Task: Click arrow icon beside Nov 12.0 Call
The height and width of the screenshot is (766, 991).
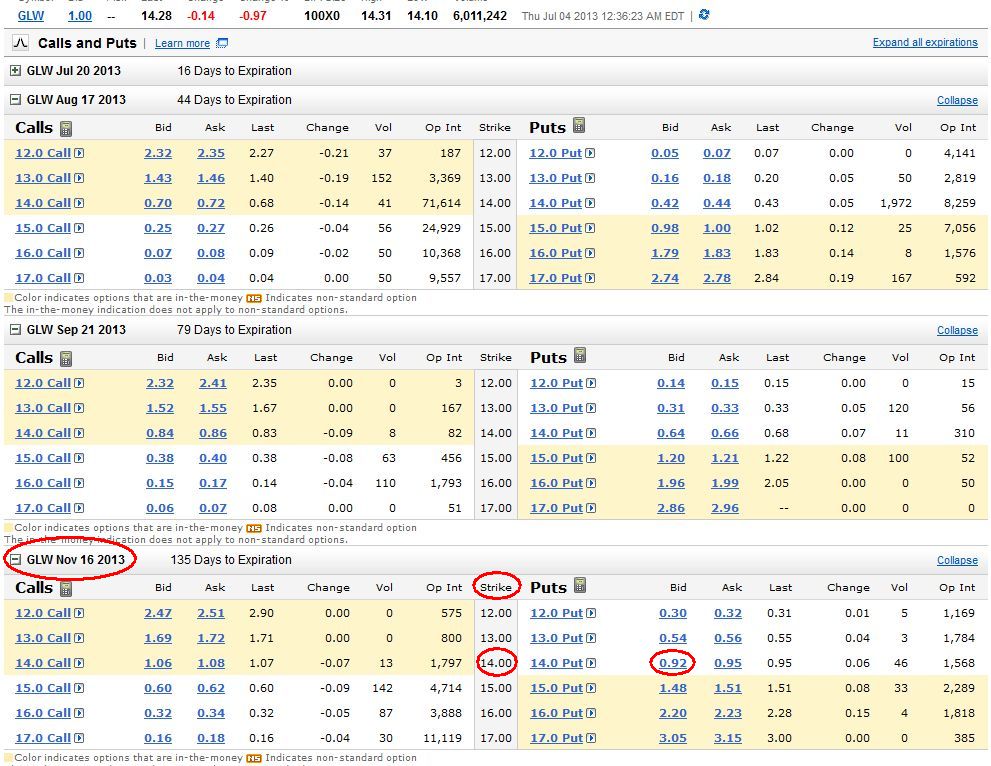Action: (x=79, y=613)
